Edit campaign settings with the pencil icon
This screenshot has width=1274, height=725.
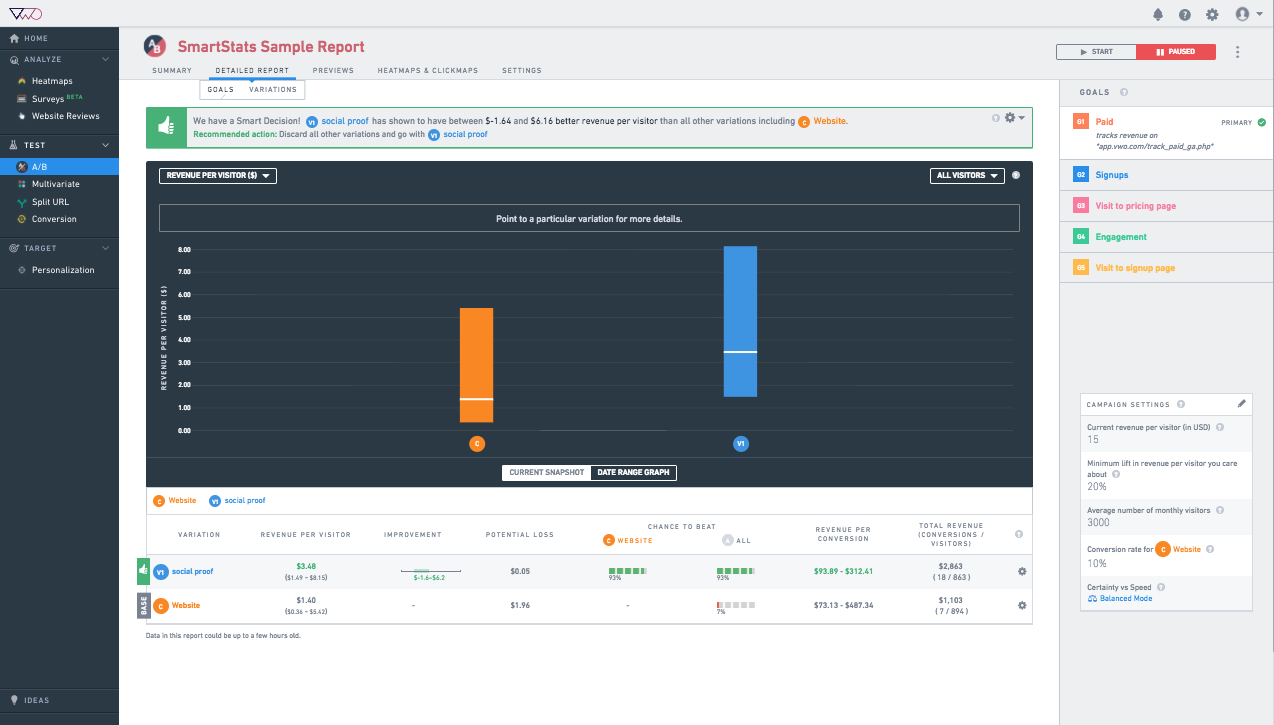(1242, 403)
